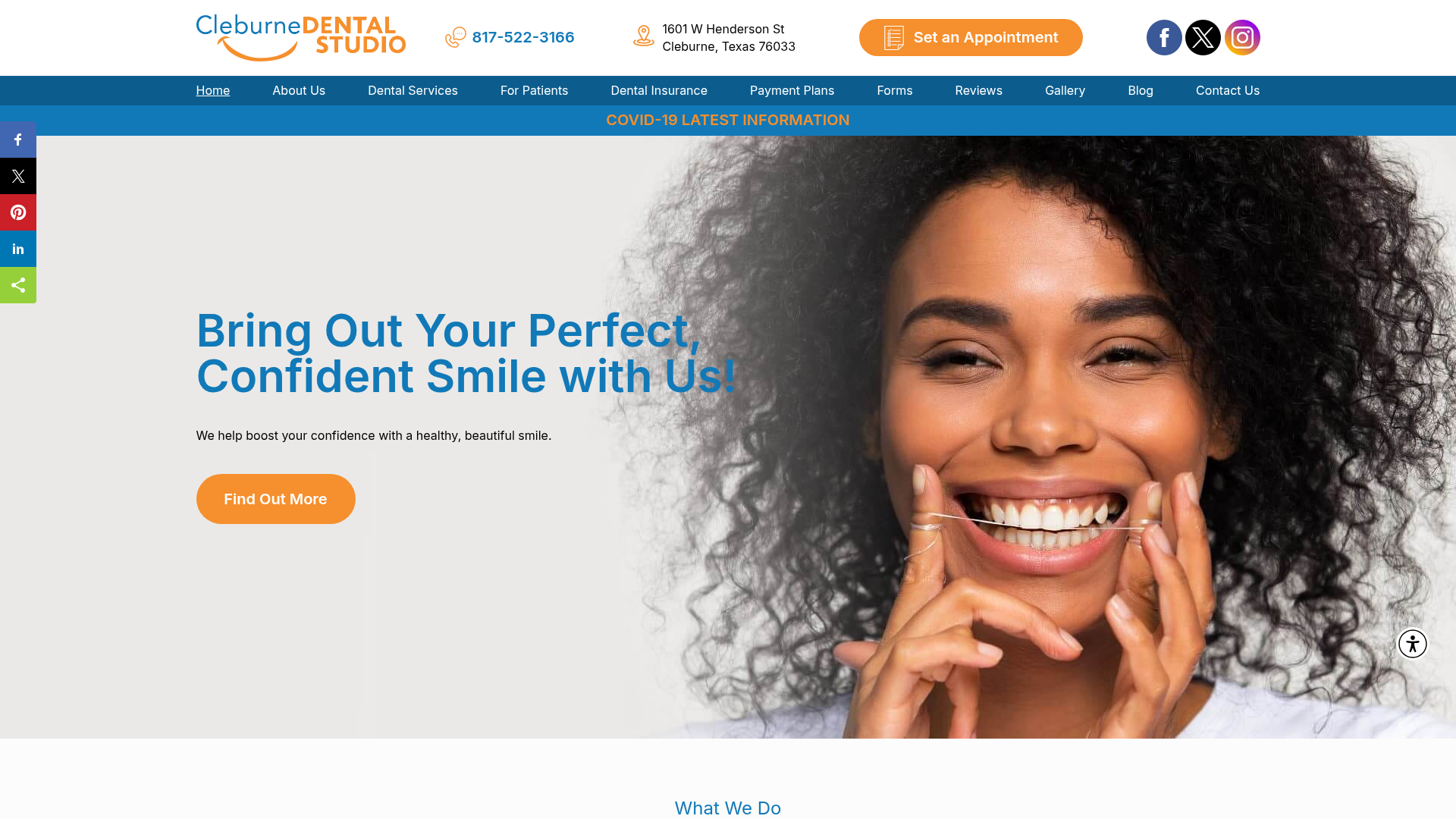
Task: Click the Cleburne Dental Studio logo
Action: (301, 37)
